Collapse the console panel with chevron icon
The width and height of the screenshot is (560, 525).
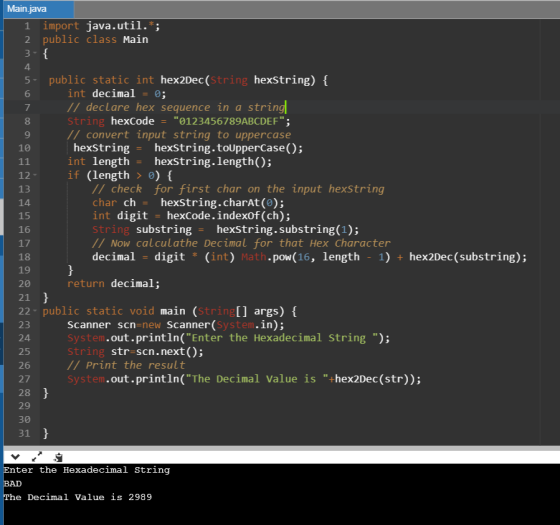coord(15,456)
